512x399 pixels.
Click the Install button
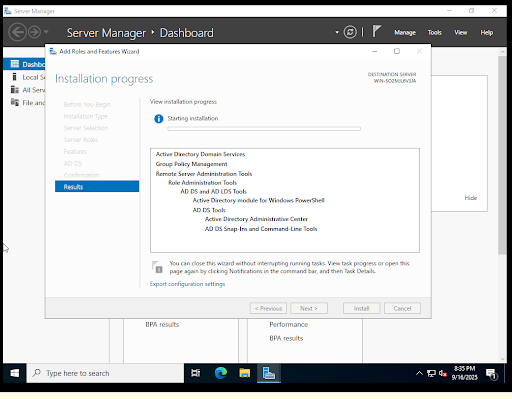pos(362,308)
